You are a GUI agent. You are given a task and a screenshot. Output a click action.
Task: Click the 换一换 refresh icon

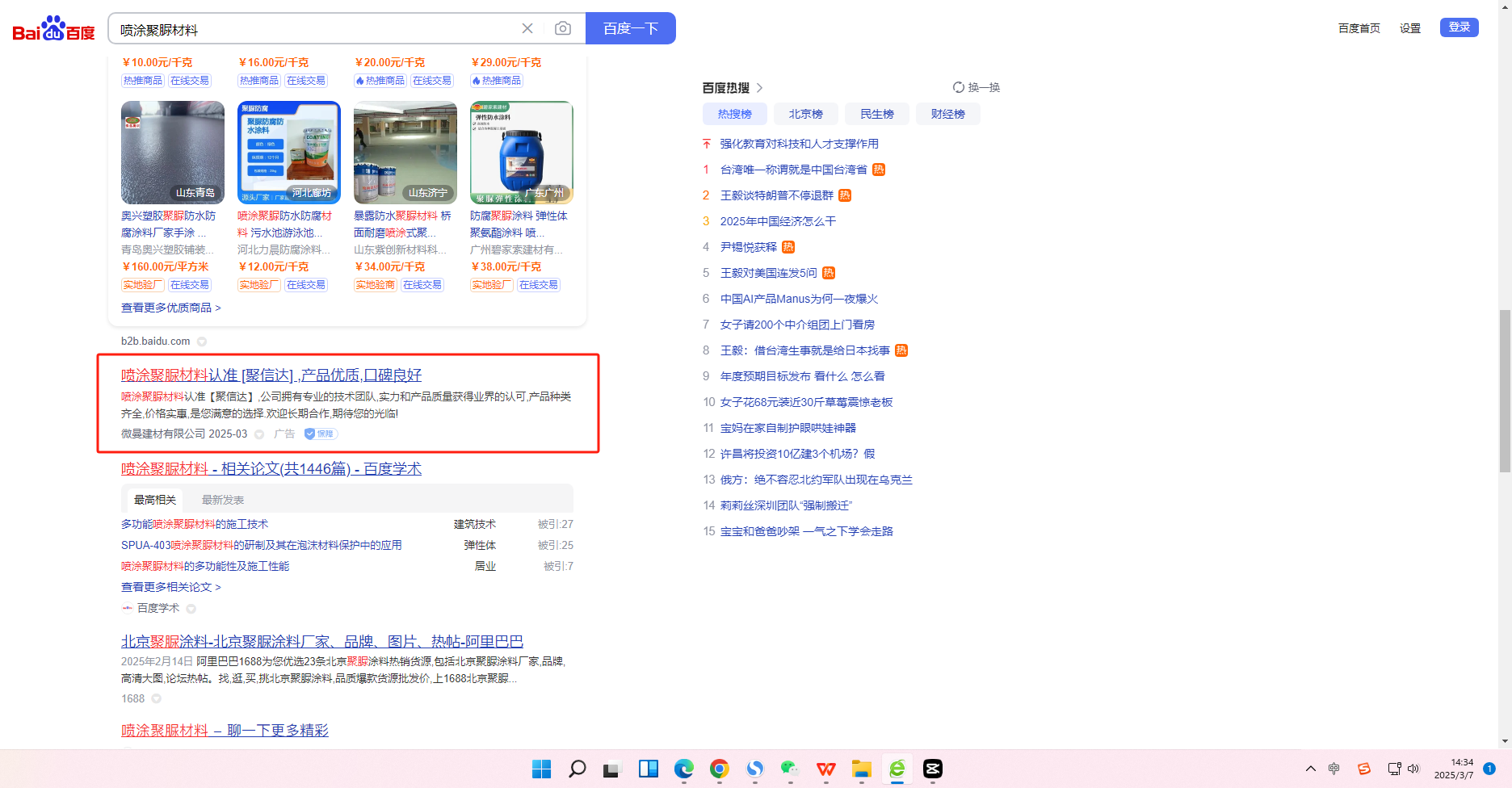(x=959, y=87)
